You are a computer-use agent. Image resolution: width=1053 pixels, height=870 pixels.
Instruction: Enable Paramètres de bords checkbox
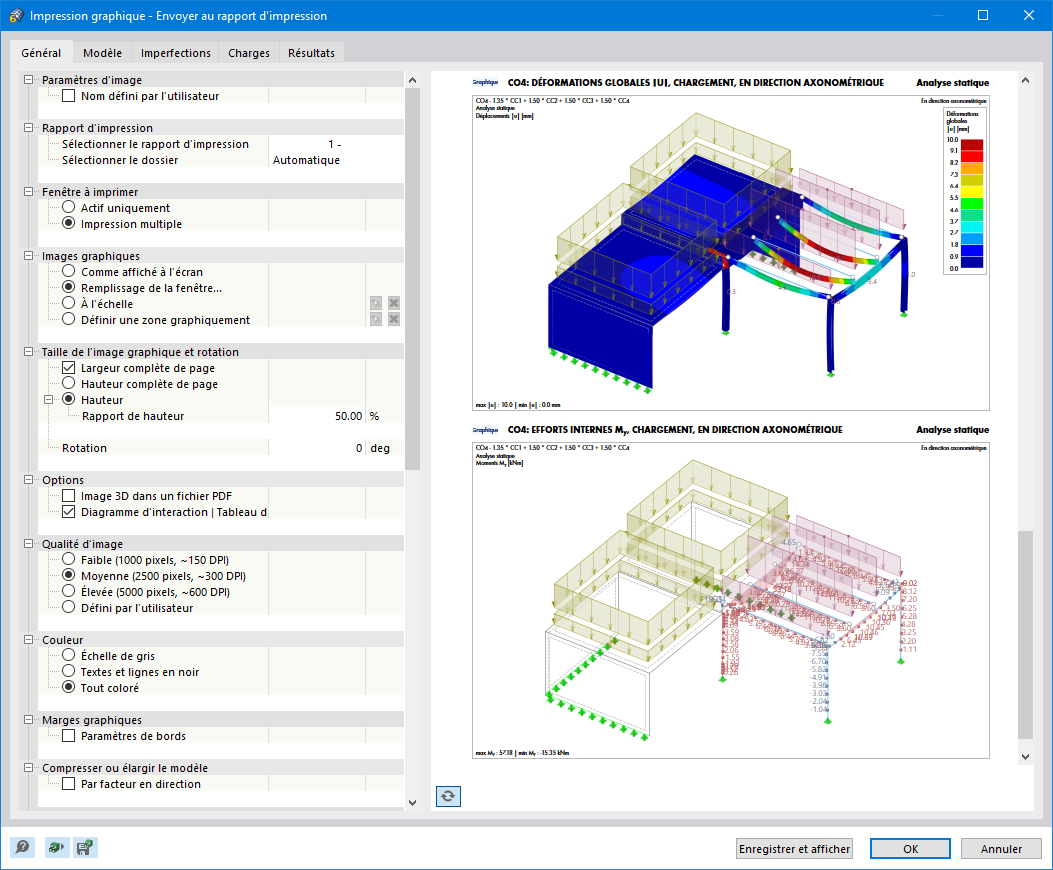[68, 736]
